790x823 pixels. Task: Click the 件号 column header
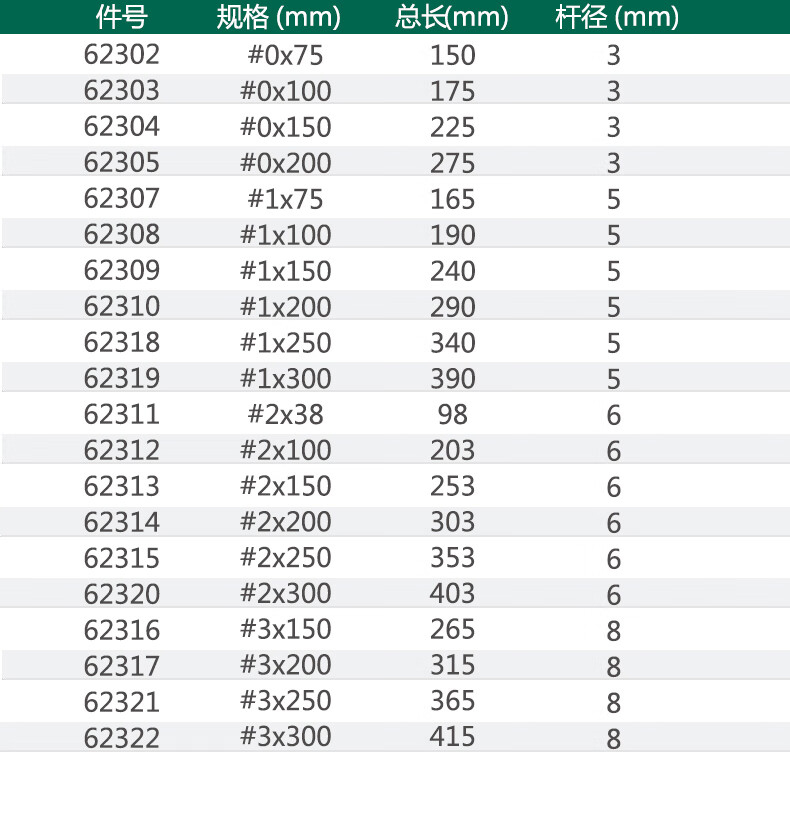click(x=122, y=17)
